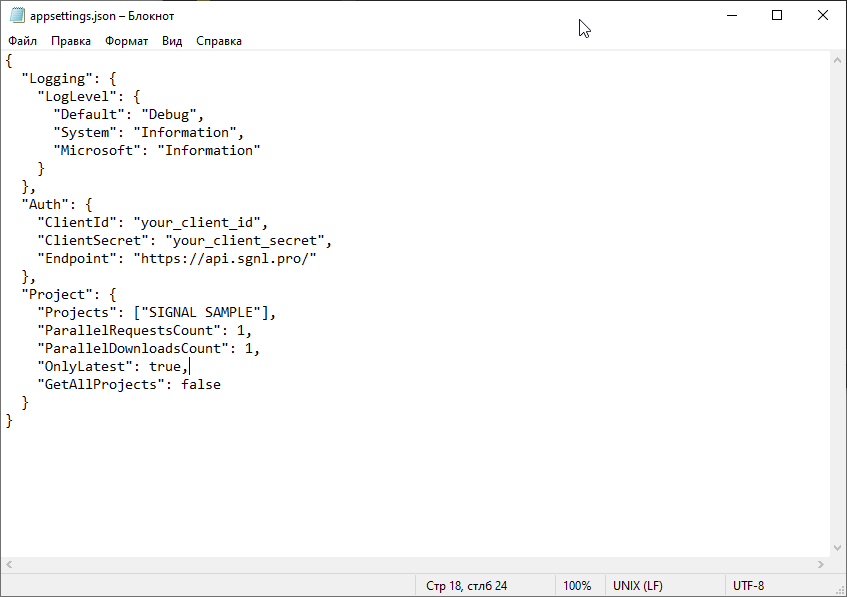Click the Notepad icon in title bar
Viewport: 847px width, 597px height.
pos(16,15)
